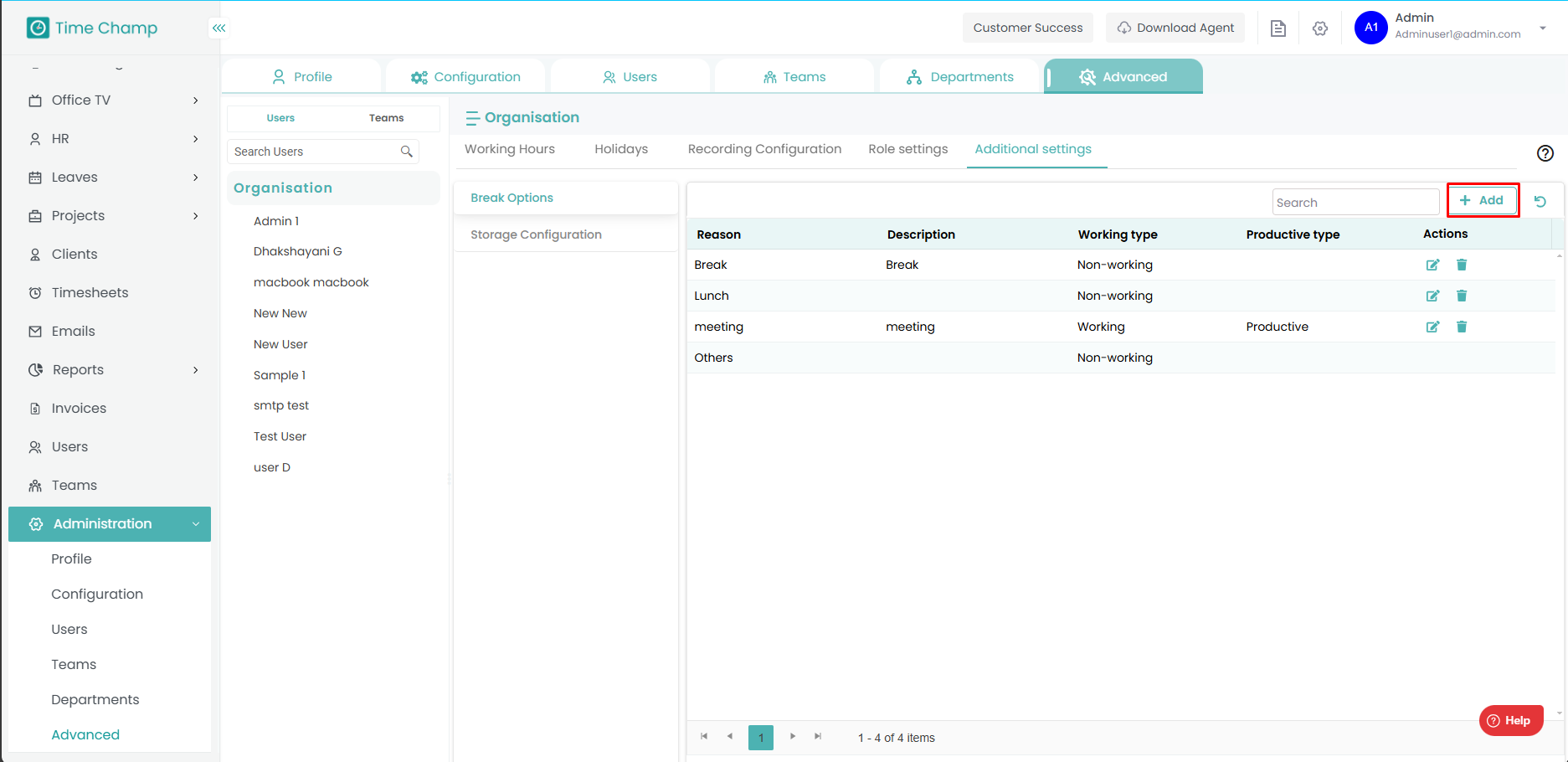Switch user list to Teams
Screen dimensions: 1568x762
[x=386, y=118]
